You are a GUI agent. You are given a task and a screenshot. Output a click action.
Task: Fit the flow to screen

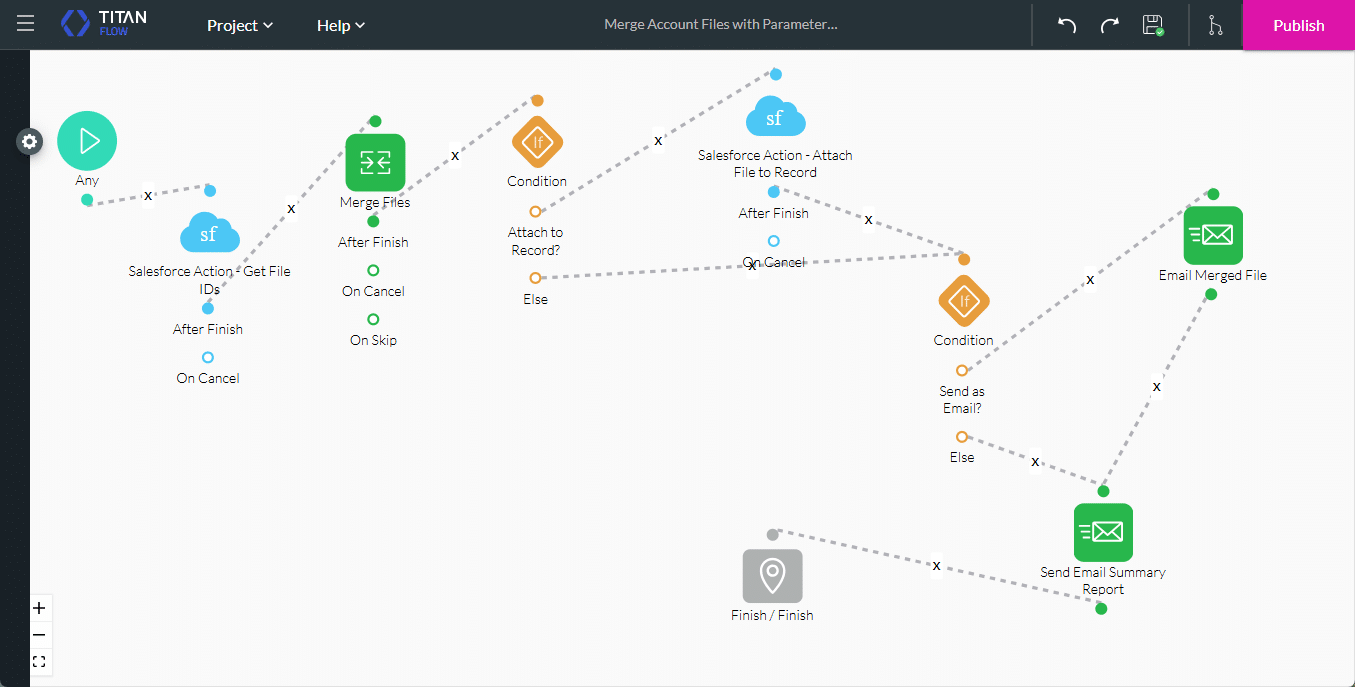point(39,662)
